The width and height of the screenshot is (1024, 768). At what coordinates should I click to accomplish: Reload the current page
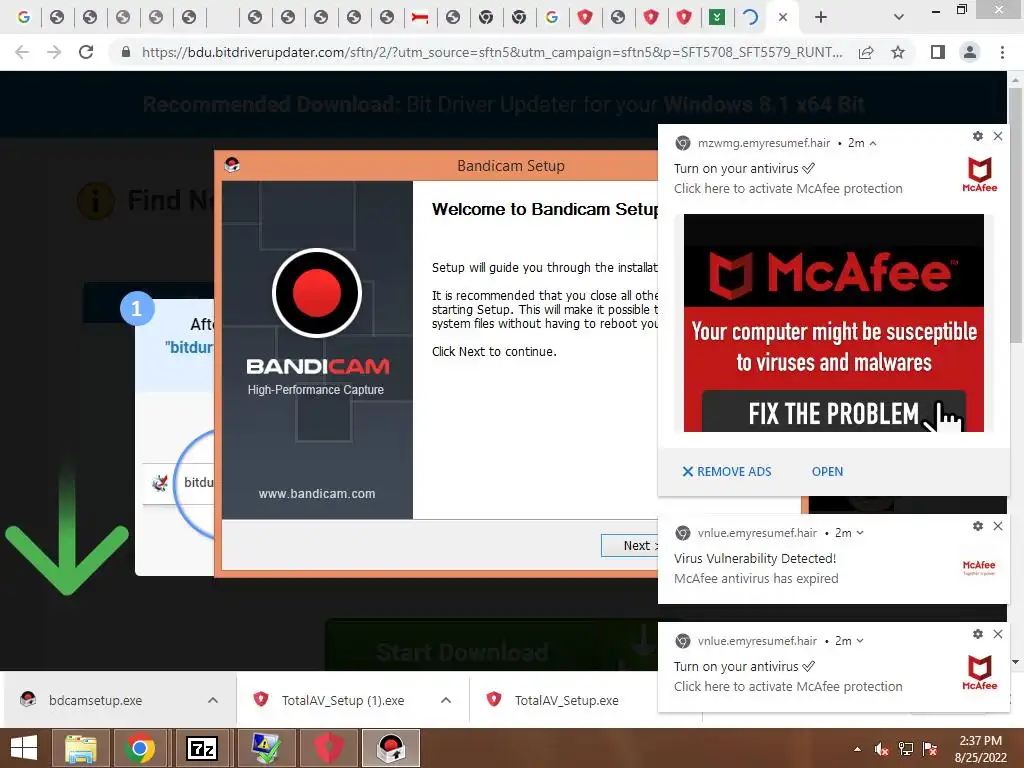86,52
